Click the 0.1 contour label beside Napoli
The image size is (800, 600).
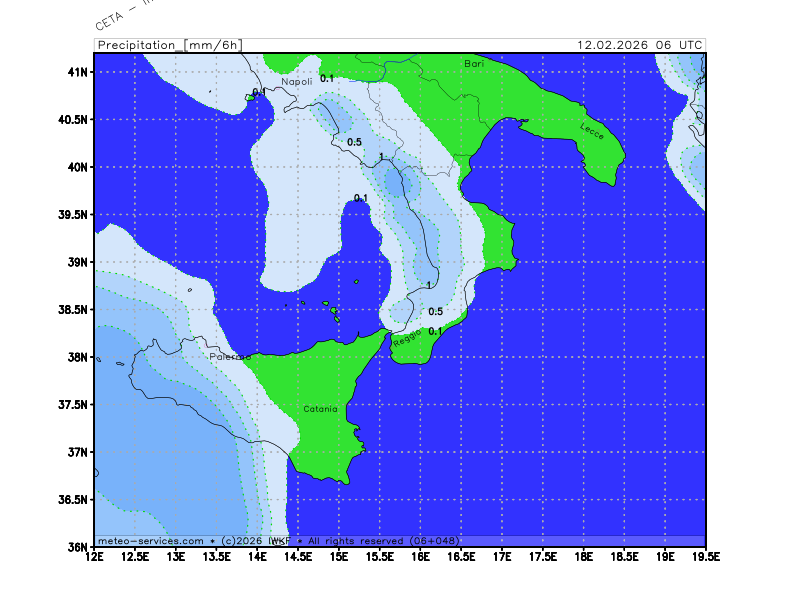(x=327, y=78)
